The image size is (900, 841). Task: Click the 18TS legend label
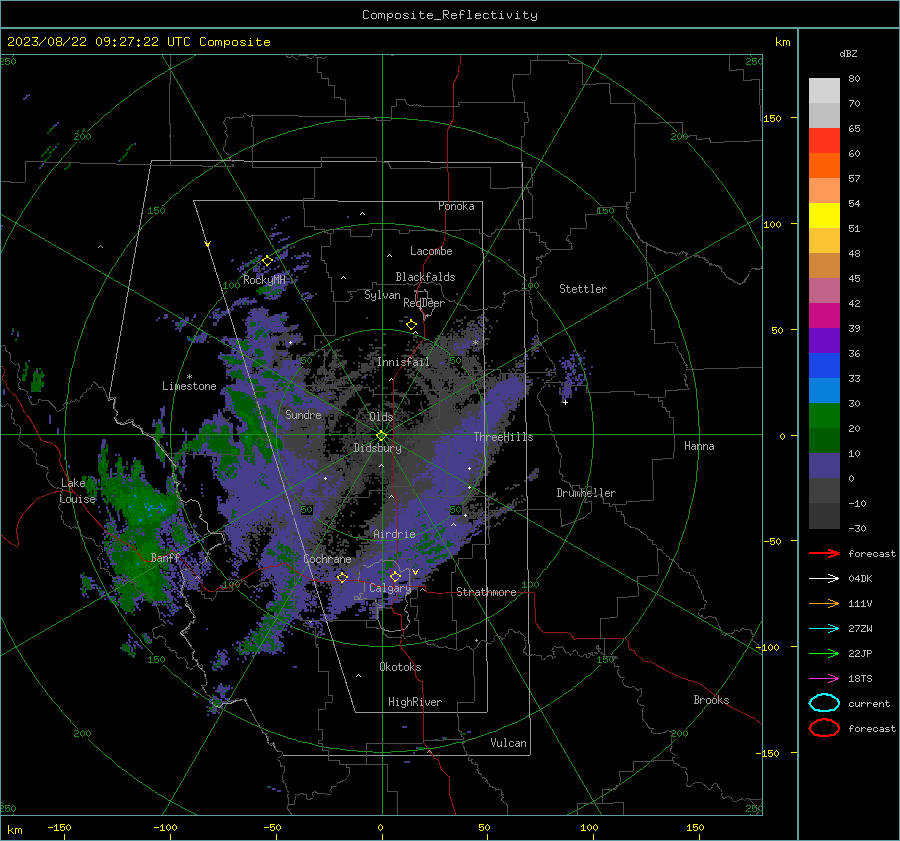point(860,678)
